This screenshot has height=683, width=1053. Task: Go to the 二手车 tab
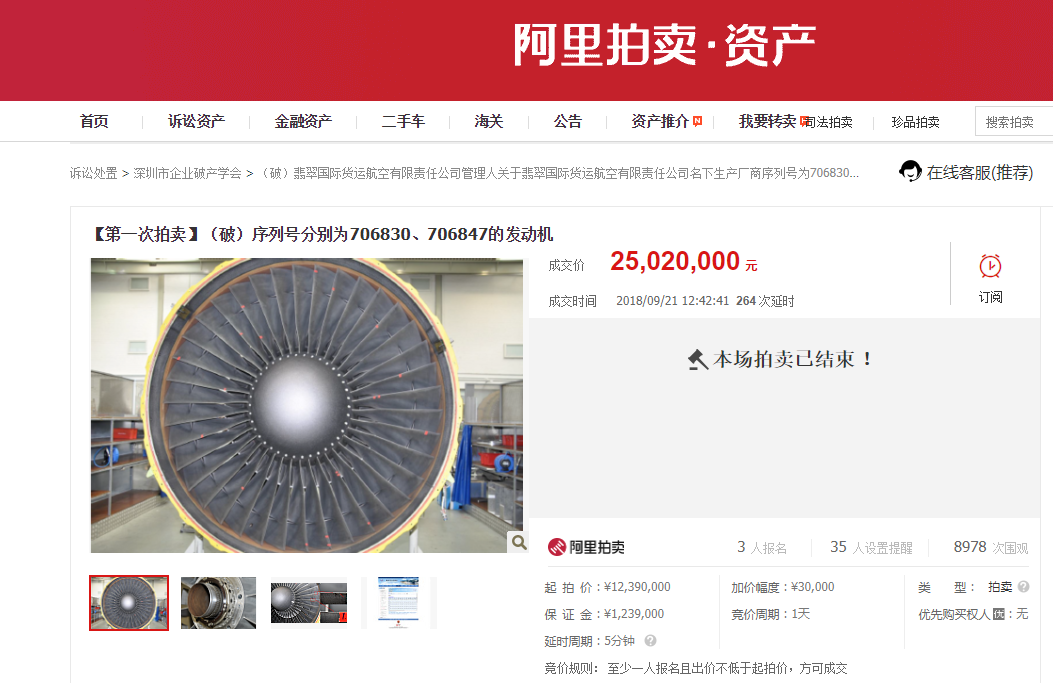coord(403,122)
